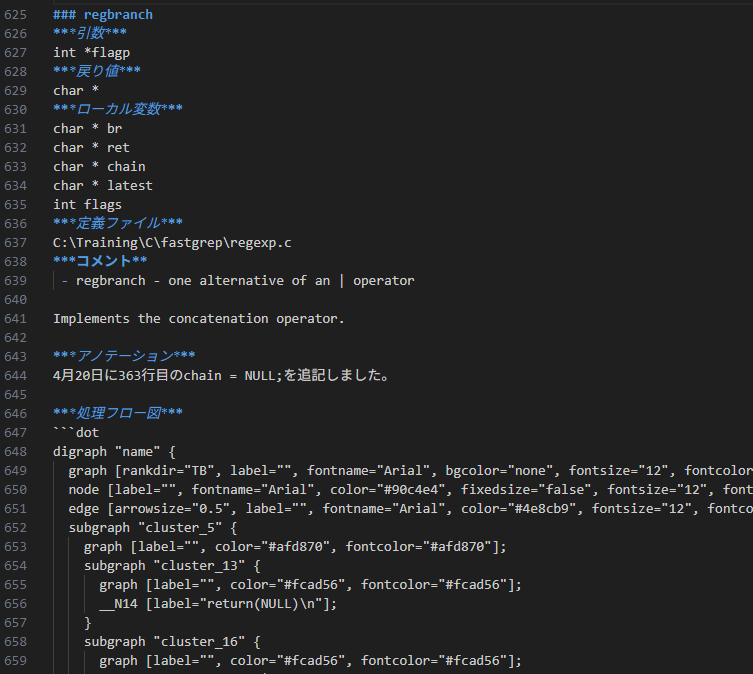Click the '***引数***' line

[x=90, y=34]
